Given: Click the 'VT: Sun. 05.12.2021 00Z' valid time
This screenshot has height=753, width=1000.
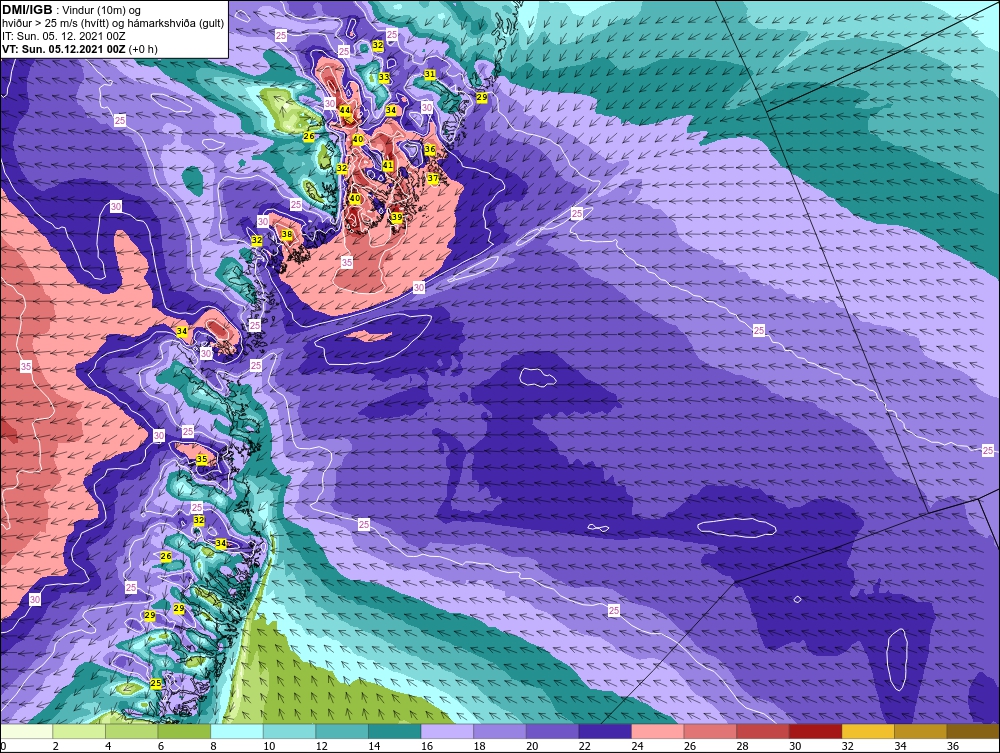Looking at the screenshot, I should [64, 49].
